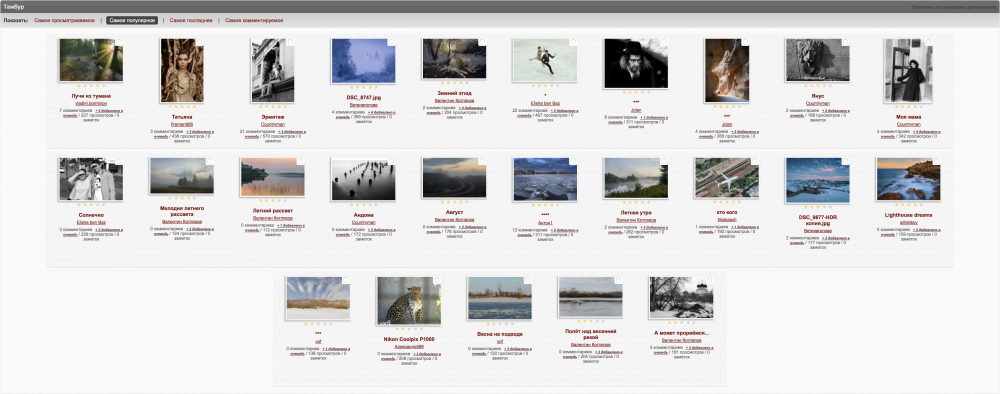This screenshot has width=1000, height=394.
Task: View the 'Летнее утро' thumbnail
Action: (x=635, y=178)
